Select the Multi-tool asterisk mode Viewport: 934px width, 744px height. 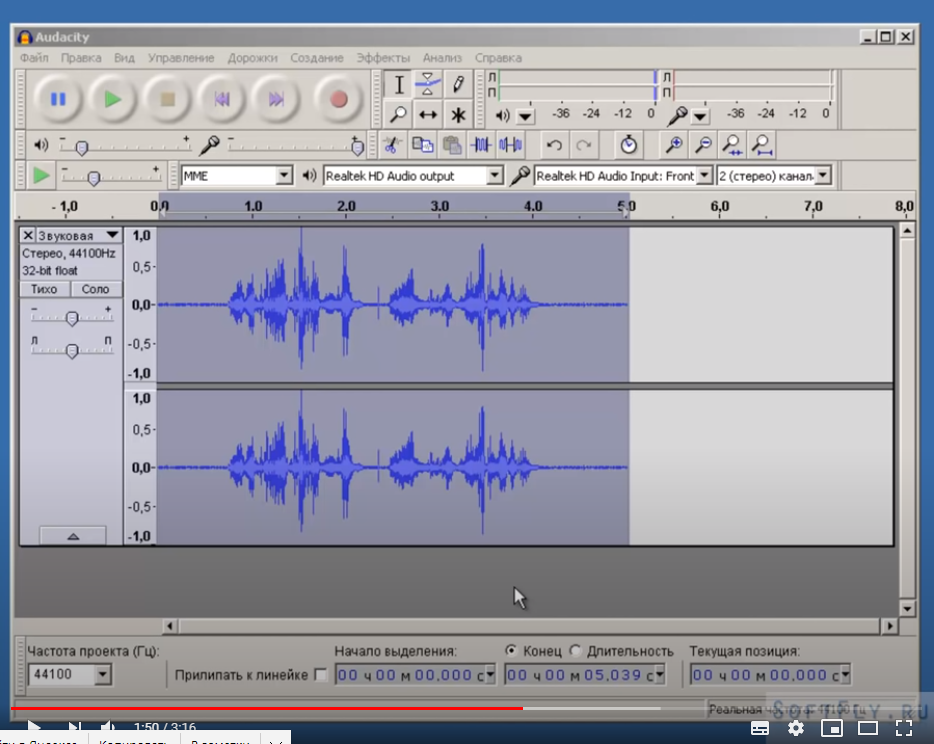(457, 114)
